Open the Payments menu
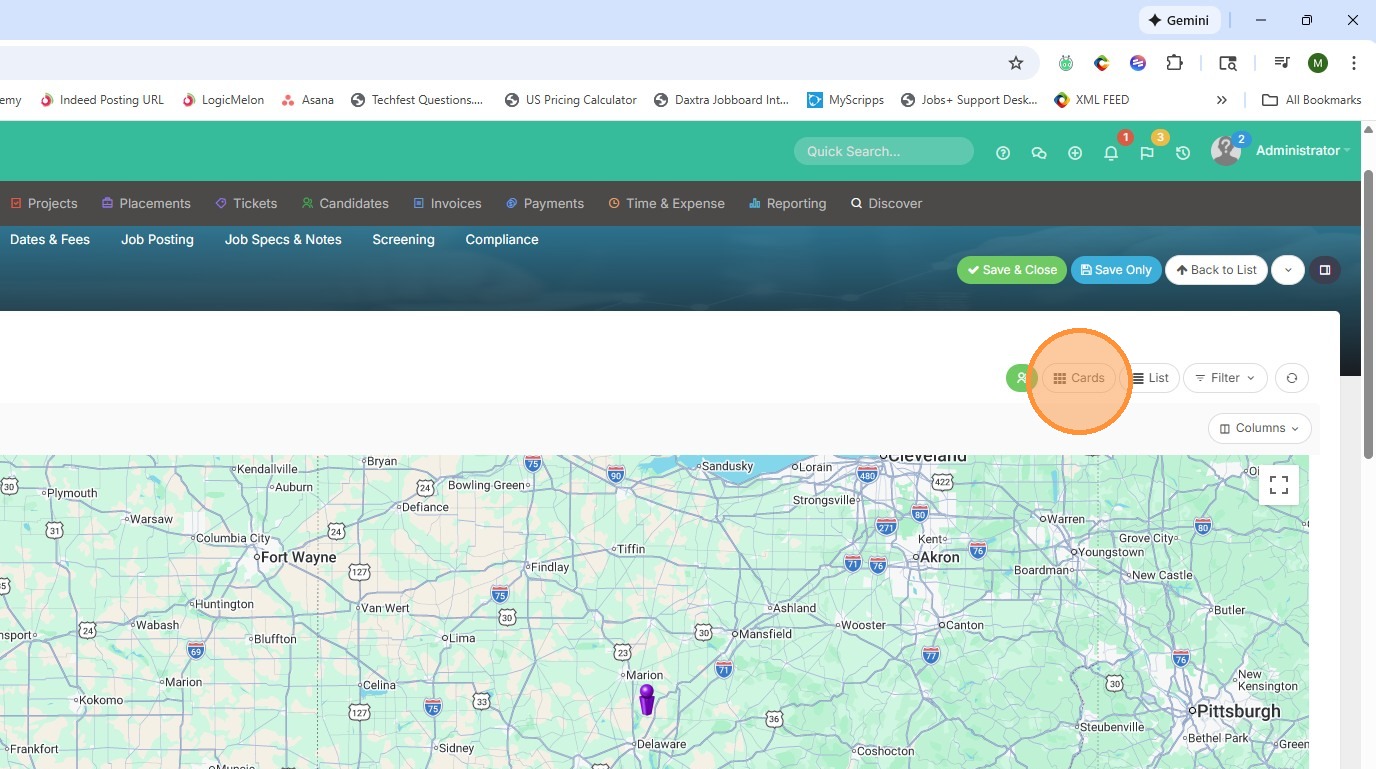The image size is (1376, 769). point(545,203)
